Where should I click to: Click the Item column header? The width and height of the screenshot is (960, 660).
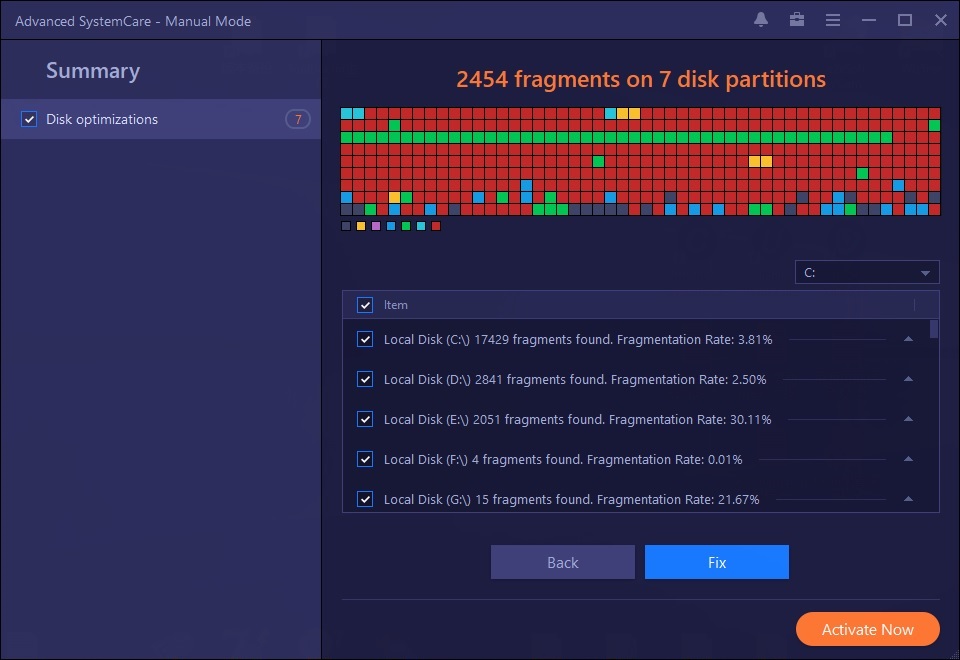[396, 305]
